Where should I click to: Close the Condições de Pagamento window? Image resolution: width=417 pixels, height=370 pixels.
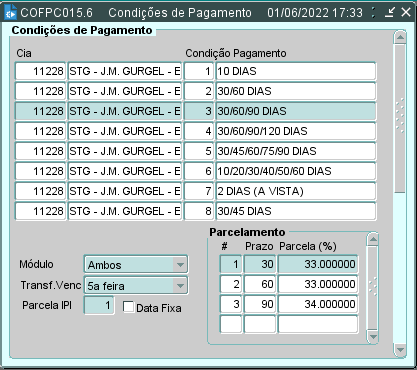[406, 12]
